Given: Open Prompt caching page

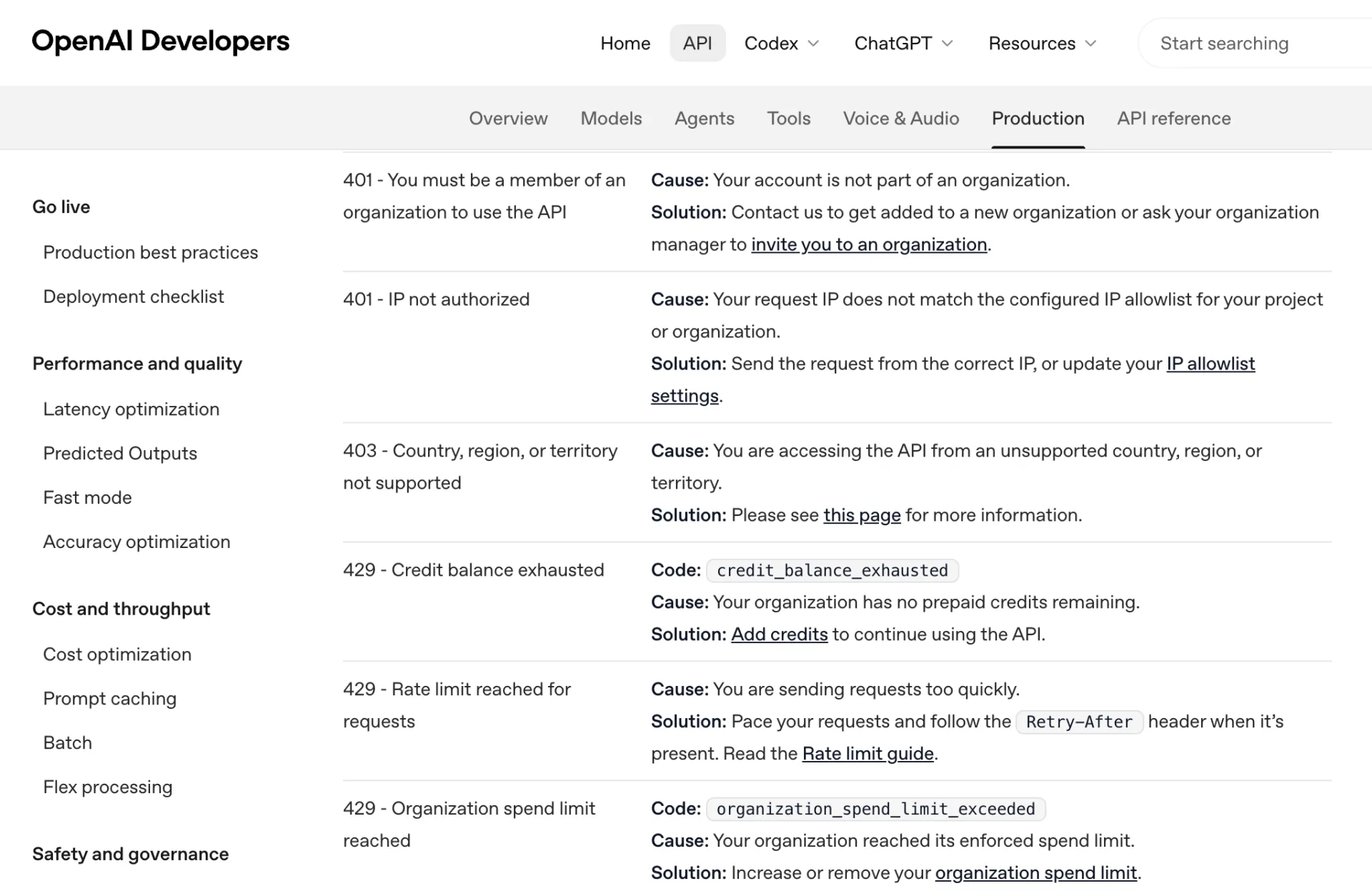Looking at the screenshot, I should 110,699.
